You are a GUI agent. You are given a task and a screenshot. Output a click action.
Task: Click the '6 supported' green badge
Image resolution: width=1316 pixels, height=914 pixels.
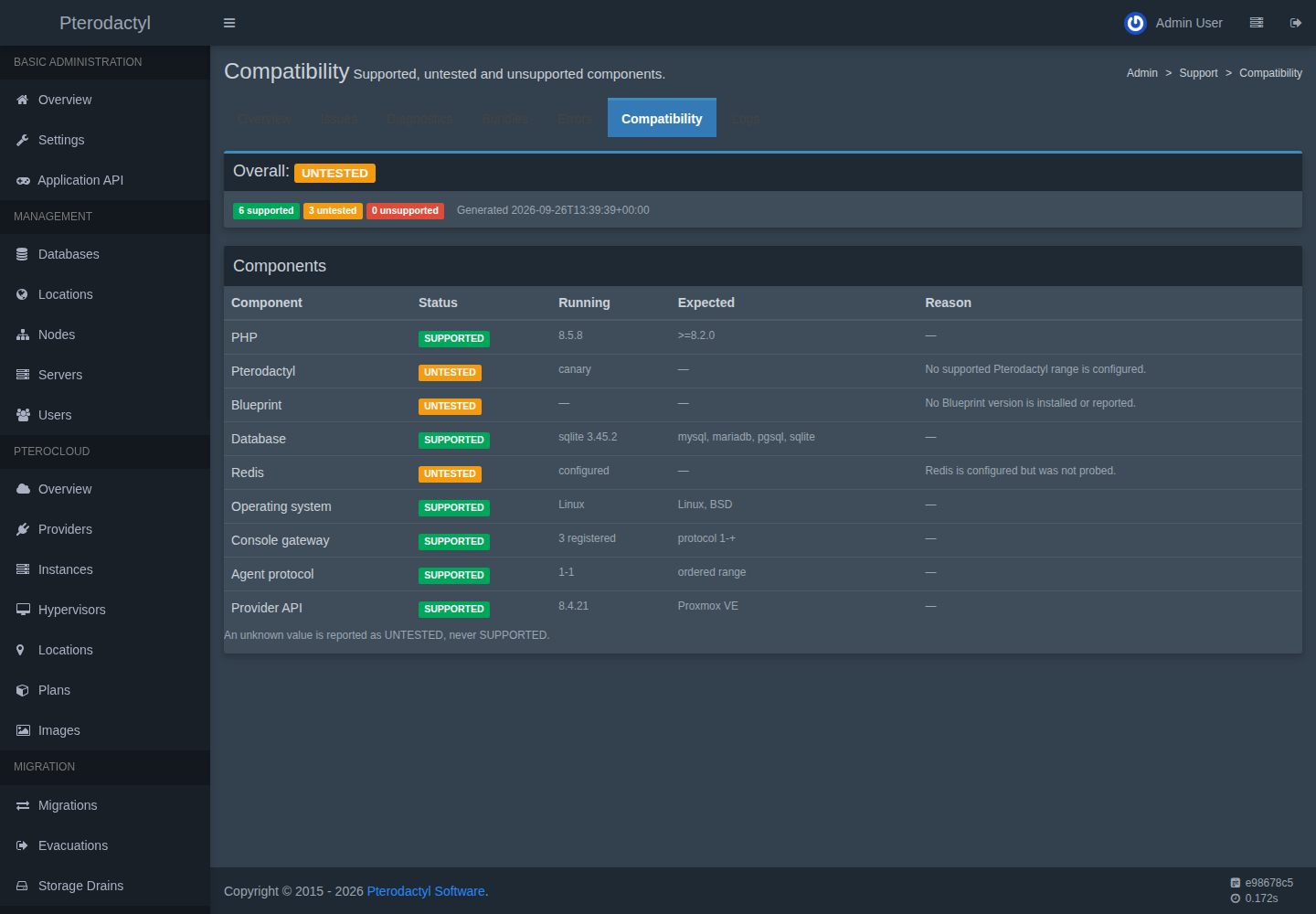(266, 211)
